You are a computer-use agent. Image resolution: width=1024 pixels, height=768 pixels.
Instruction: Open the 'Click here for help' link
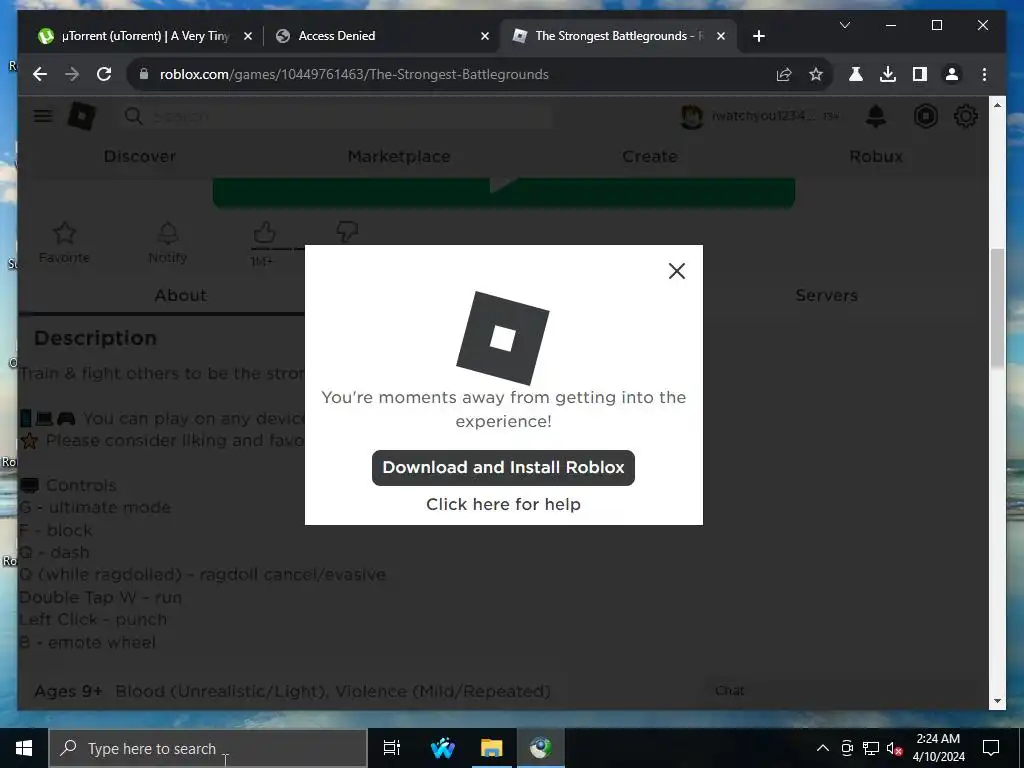click(504, 504)
